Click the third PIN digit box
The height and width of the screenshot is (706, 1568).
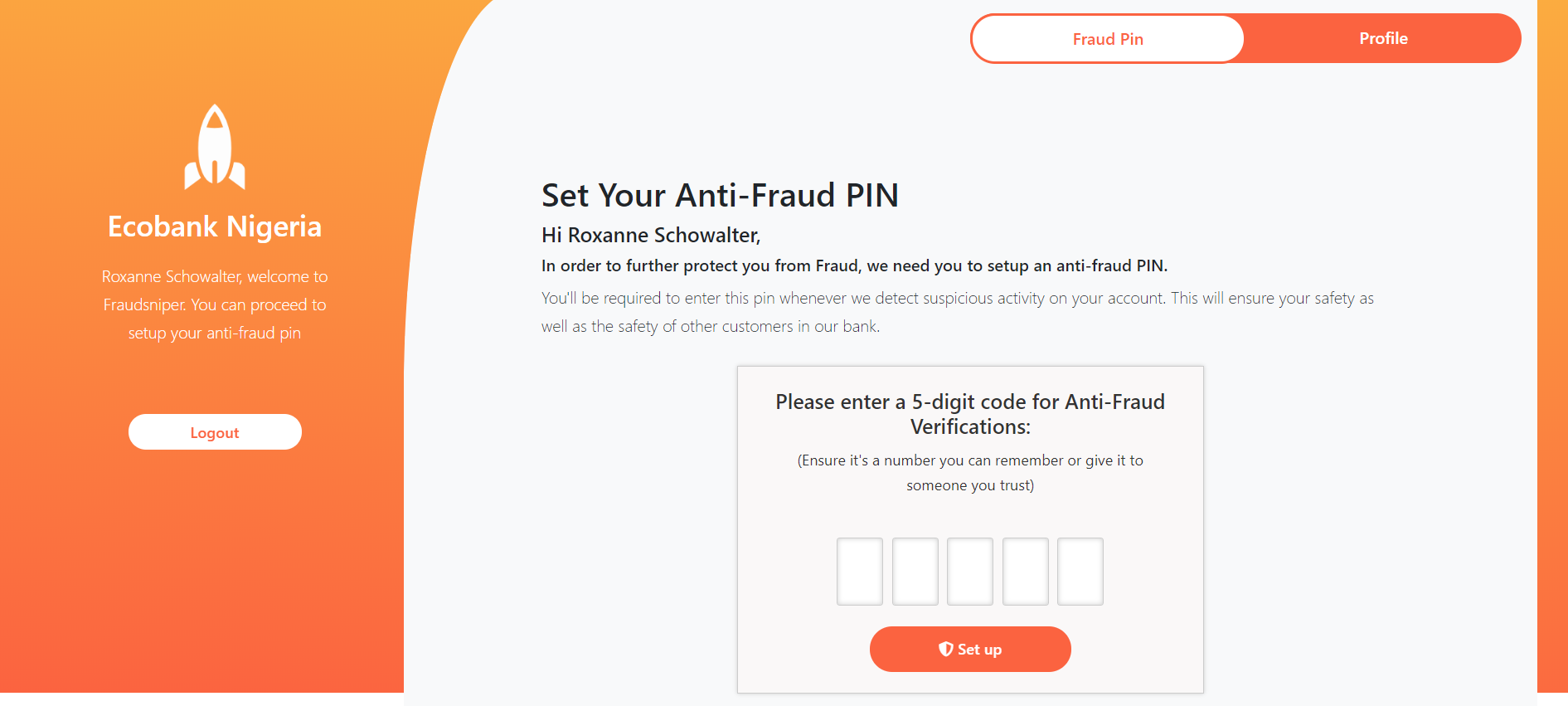970,571
